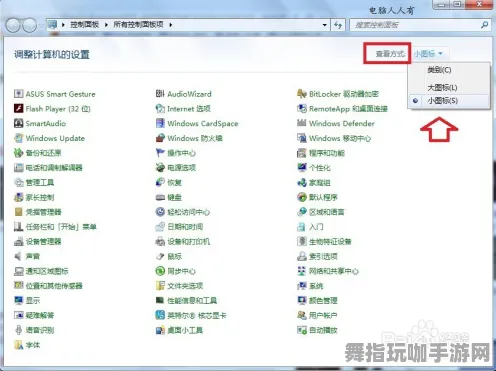Open the 区域和语言 link

pos(327,212)
